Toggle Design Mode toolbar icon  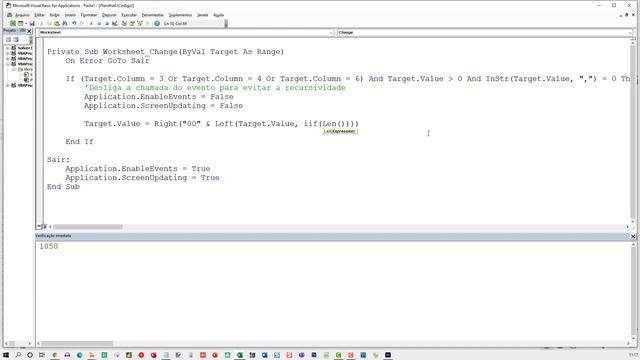[115, 24]
